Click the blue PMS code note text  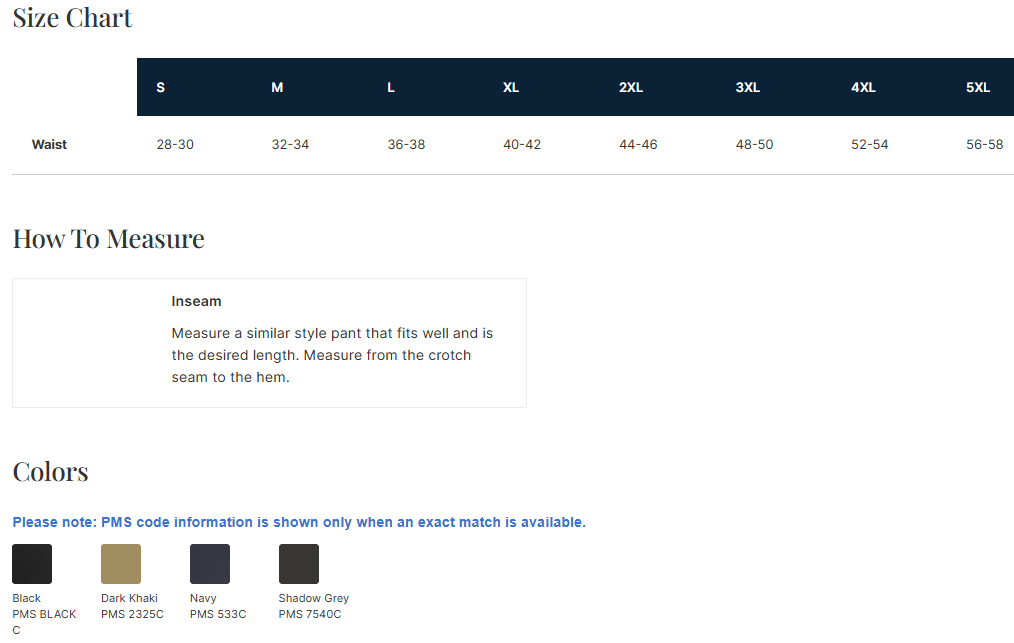[x=299, y=522]
